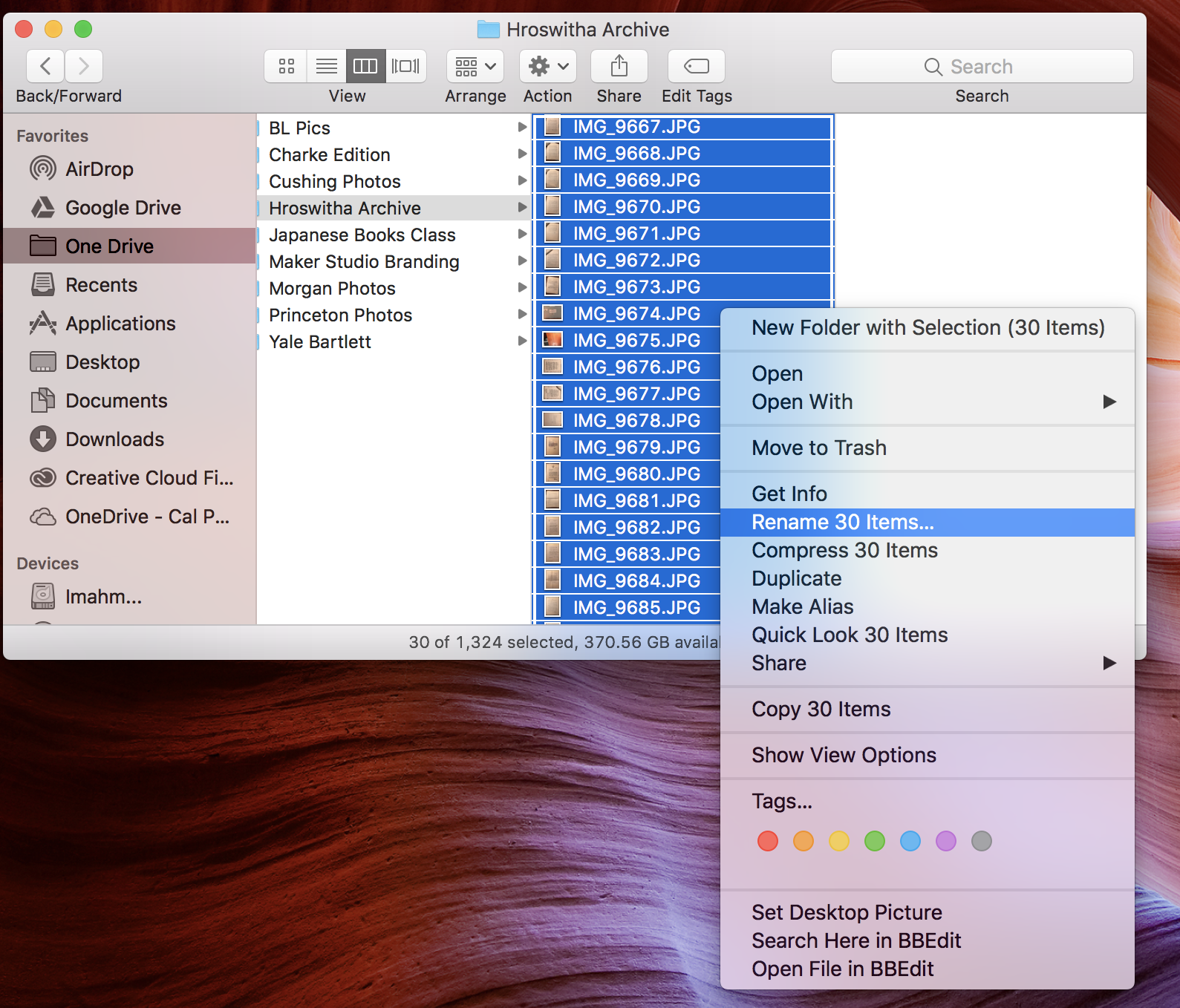This screenshot has width=1180, height=1008.
Task: Expand BL Pics folder arrow
Action: click(522, 128)
